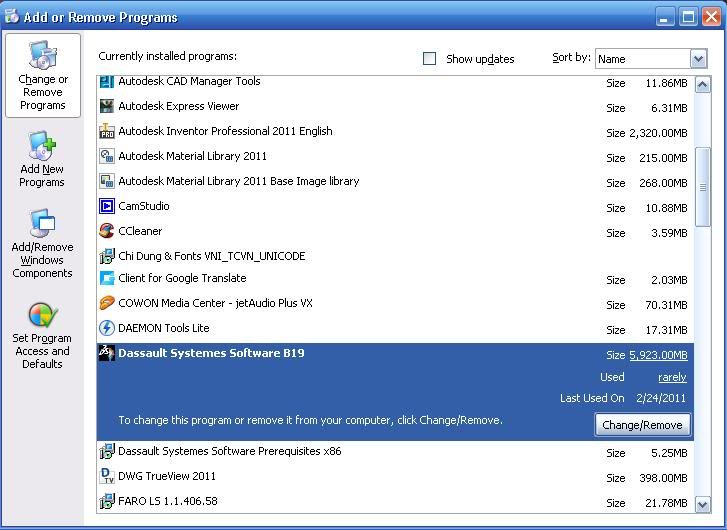Open Add/Remove Windows Components
This screenshot has width=727, height=530.
point(42,243)
